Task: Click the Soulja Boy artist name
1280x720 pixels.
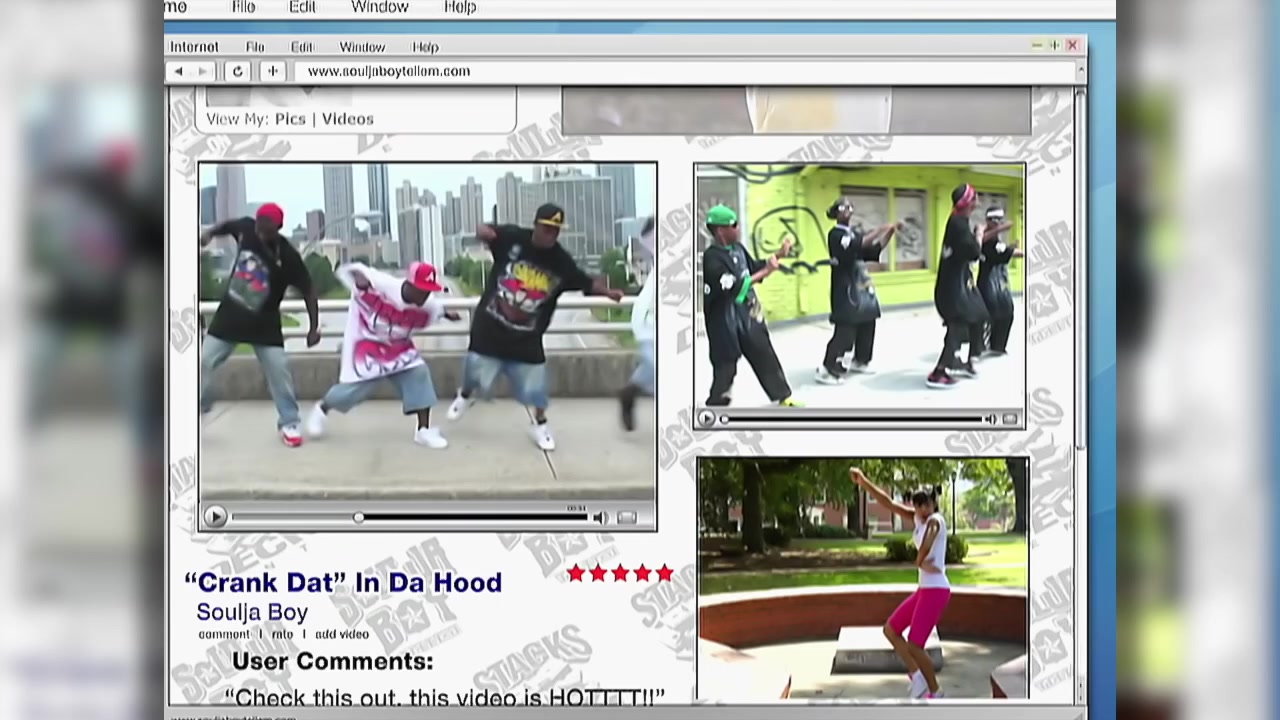Action: pos(252,612)
